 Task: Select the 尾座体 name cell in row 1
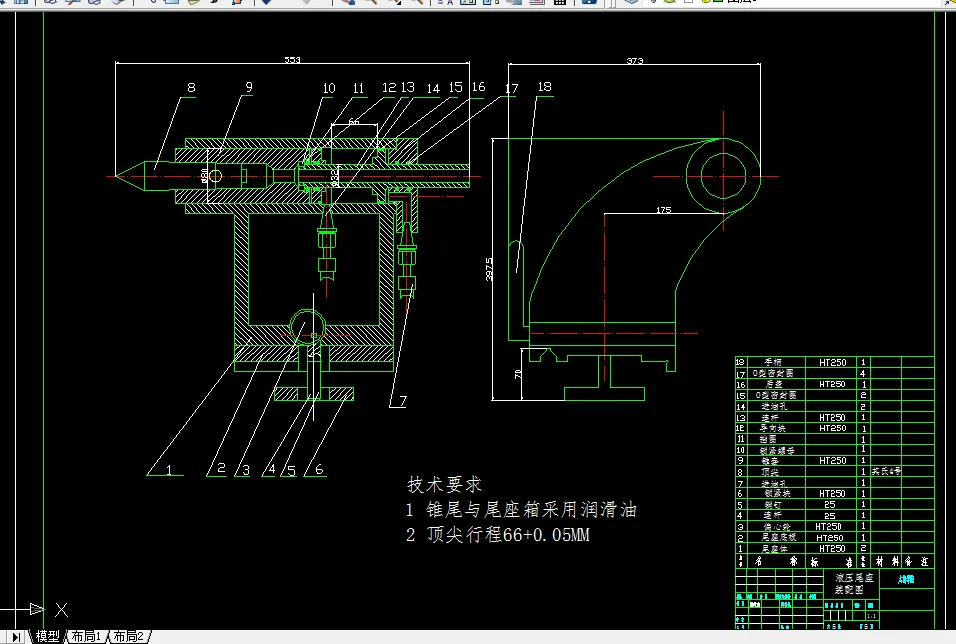click(774, 549)
